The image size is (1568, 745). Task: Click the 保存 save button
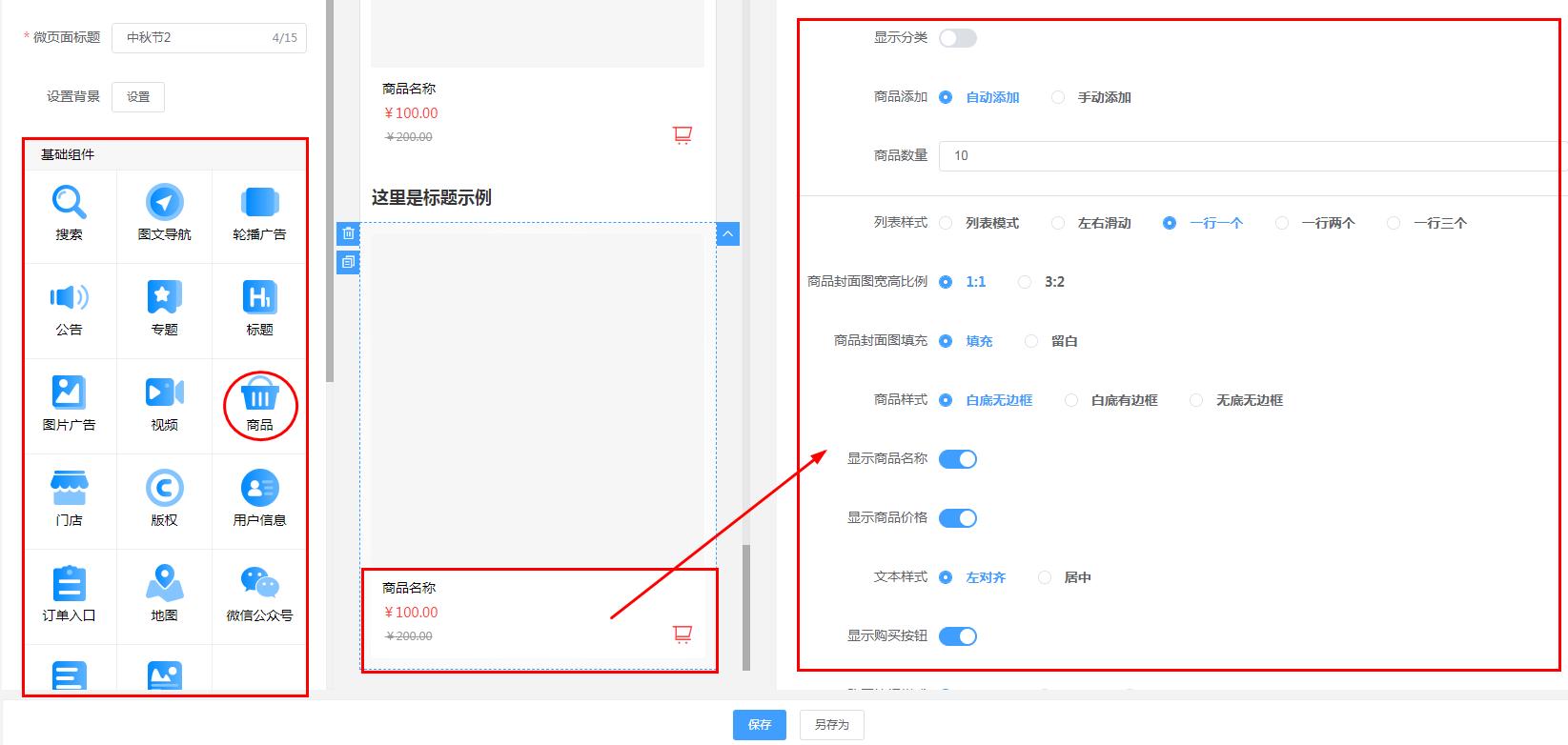(760, 725)
